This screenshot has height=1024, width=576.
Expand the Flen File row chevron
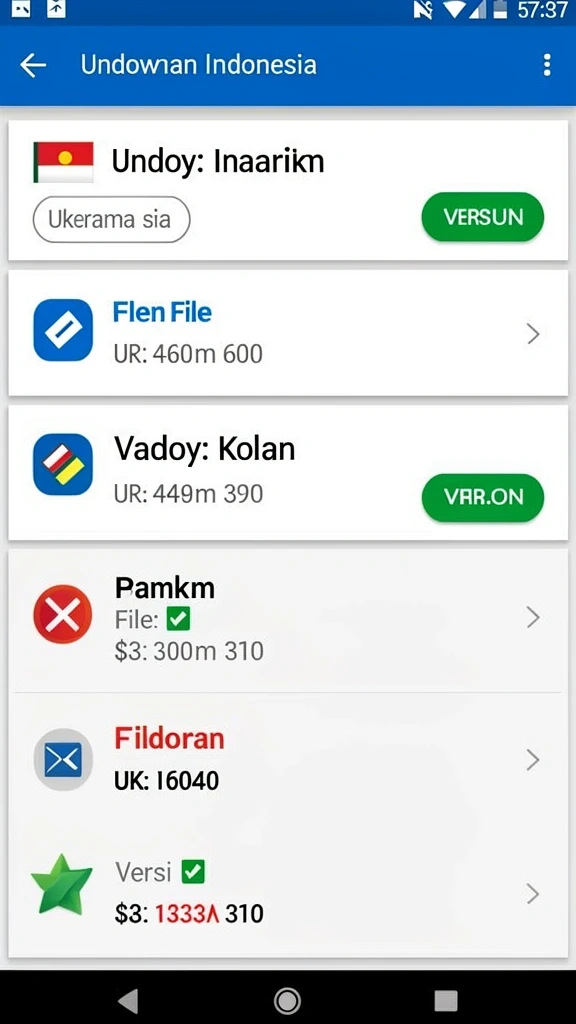(x=533, y=334)
